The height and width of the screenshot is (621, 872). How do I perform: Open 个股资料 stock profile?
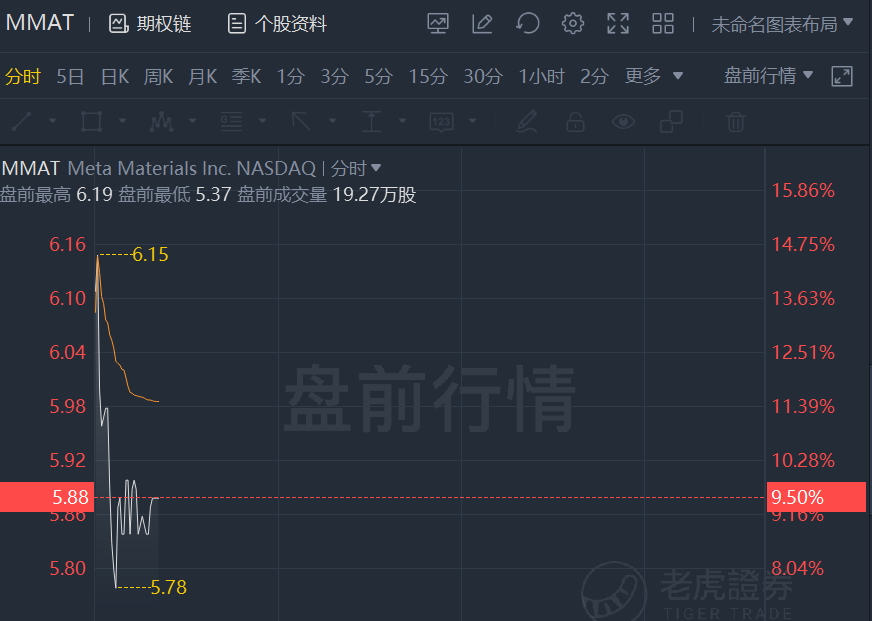point(277,24)
